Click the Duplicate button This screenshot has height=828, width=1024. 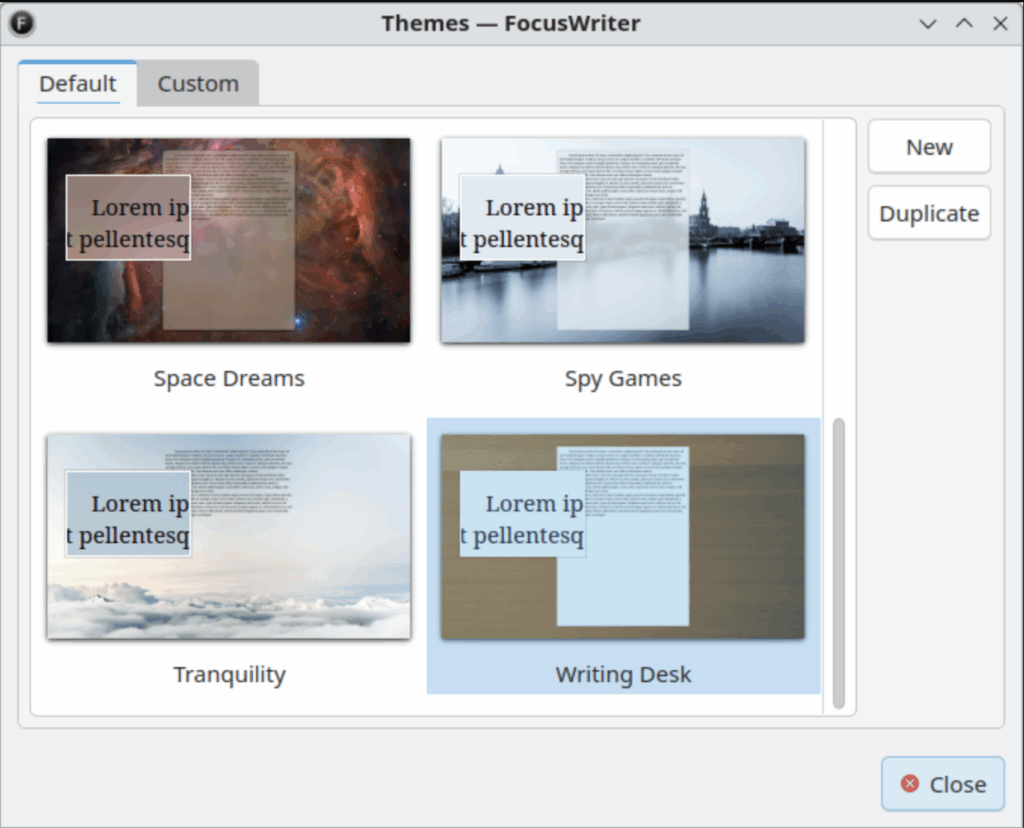coord(929,213)
